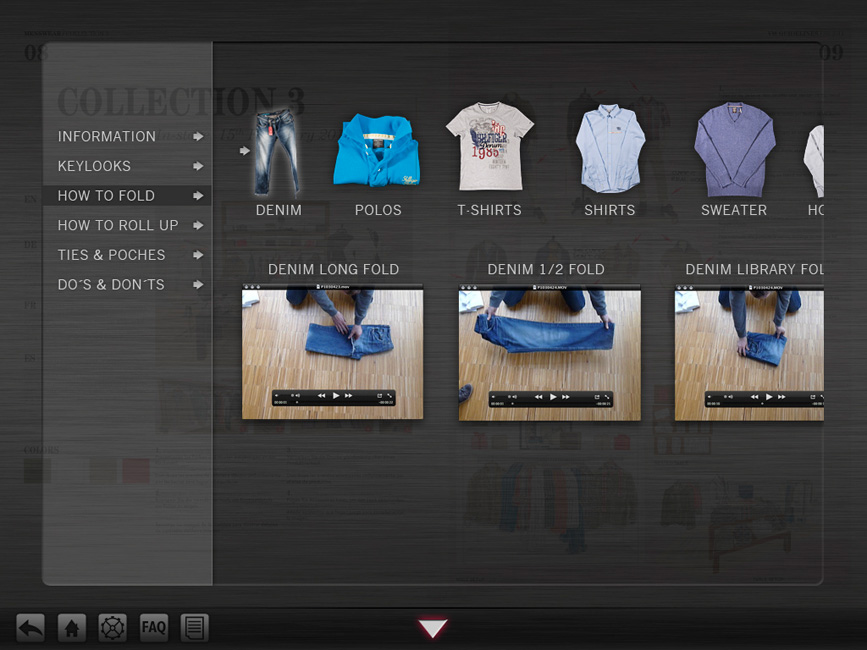Rewind the Denim 1/2 Fold video
The height and width of the screenshot is (650, 867).
pos(538,397)
